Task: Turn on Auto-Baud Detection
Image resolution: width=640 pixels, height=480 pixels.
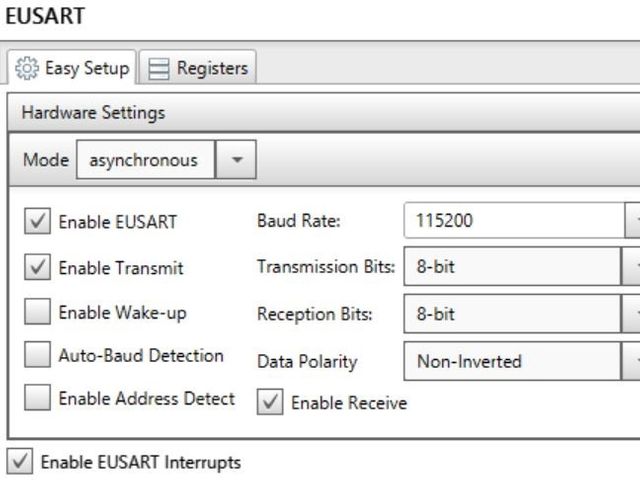Action: 37,355
